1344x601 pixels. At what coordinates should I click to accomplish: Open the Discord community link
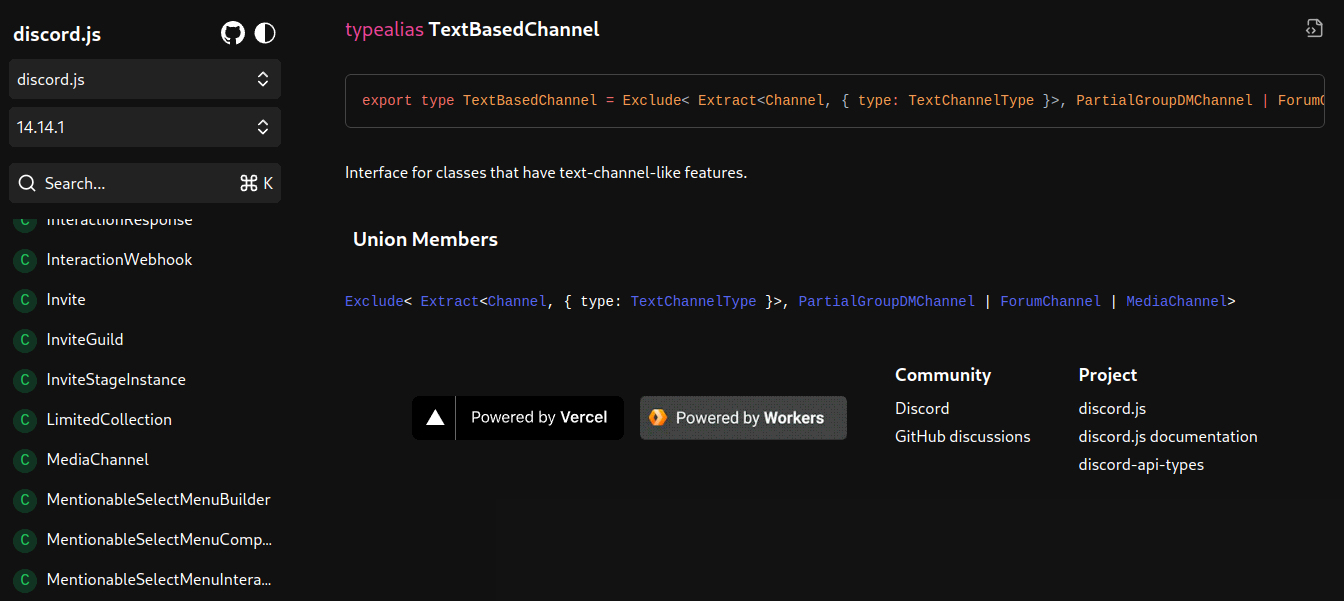[x=921, y=408]
